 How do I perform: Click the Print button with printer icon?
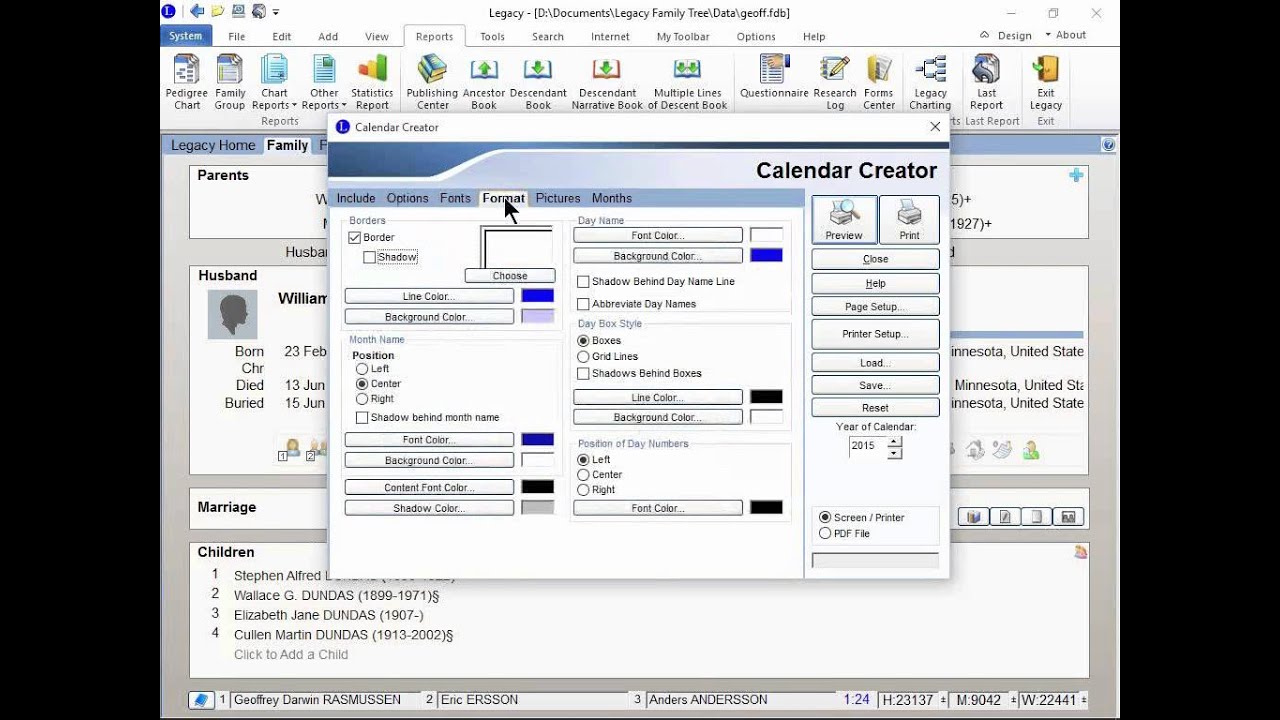pyautogui.click(x=909, y=219)
